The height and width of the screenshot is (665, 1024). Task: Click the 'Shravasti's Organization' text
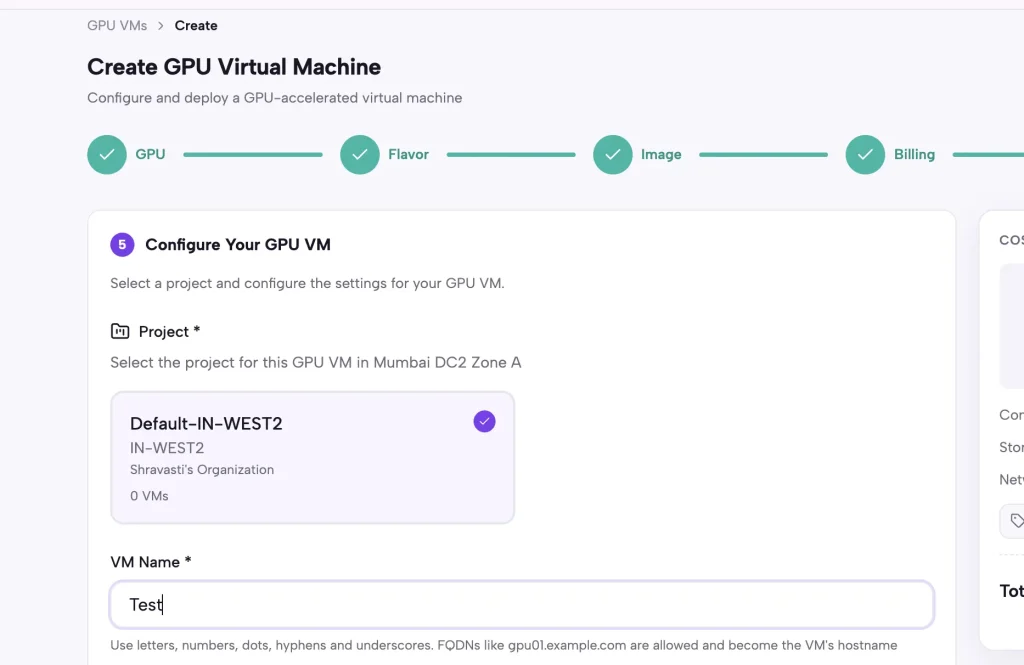click(202, 470)
